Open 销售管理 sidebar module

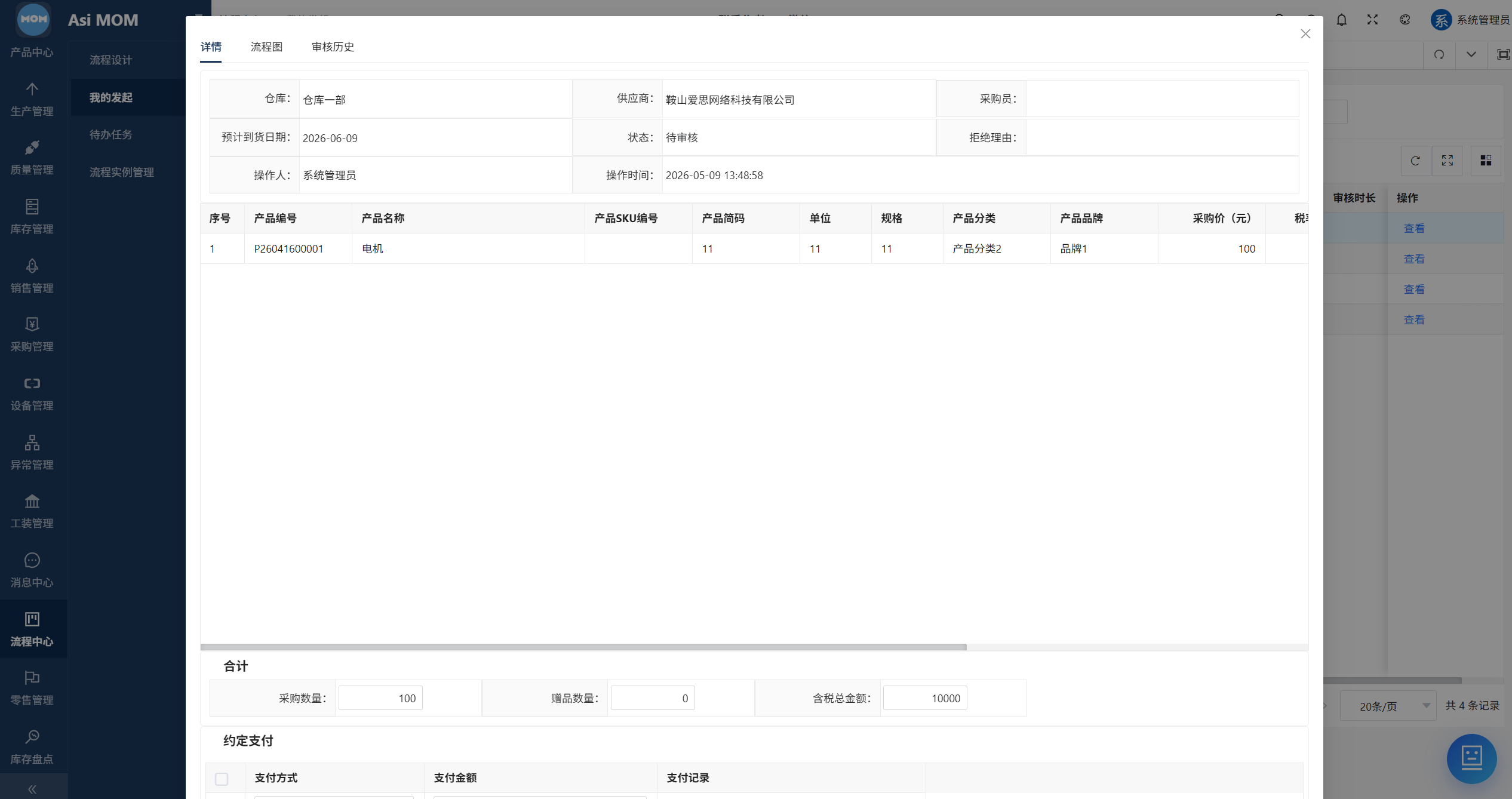[x=32, y=276]
